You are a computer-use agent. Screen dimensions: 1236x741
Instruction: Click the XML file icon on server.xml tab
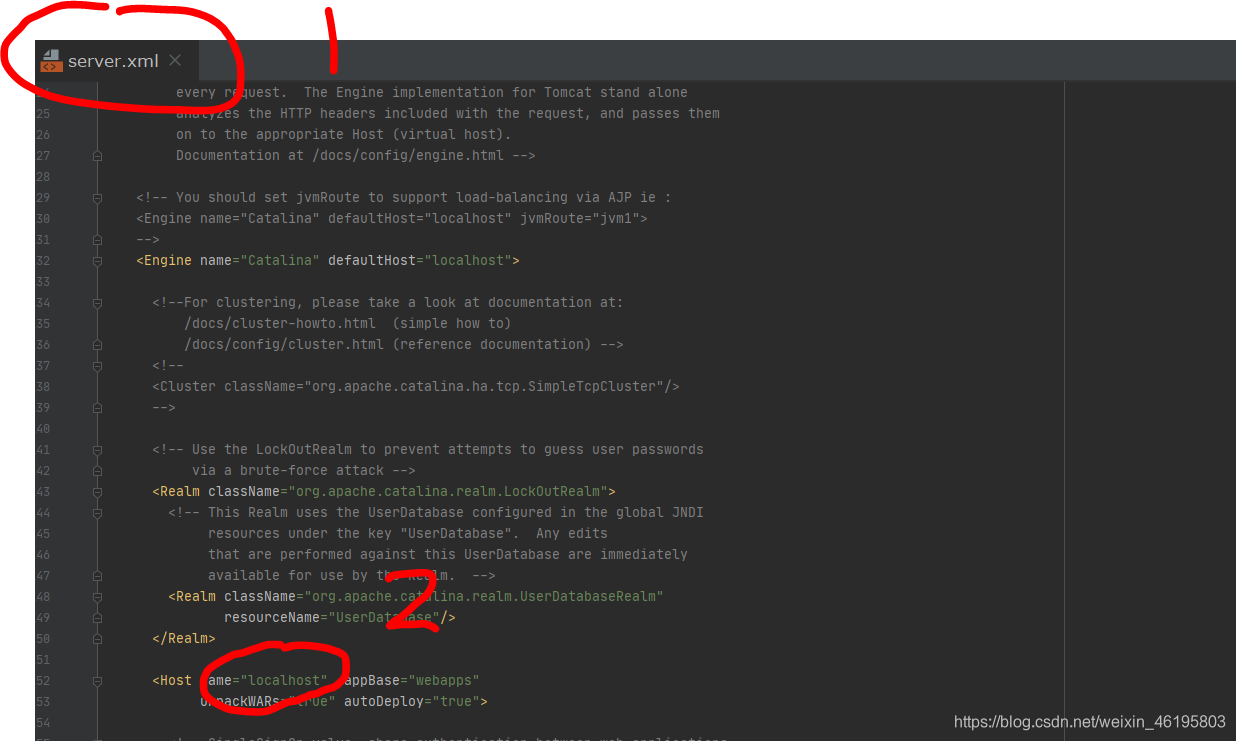point(50,61)
